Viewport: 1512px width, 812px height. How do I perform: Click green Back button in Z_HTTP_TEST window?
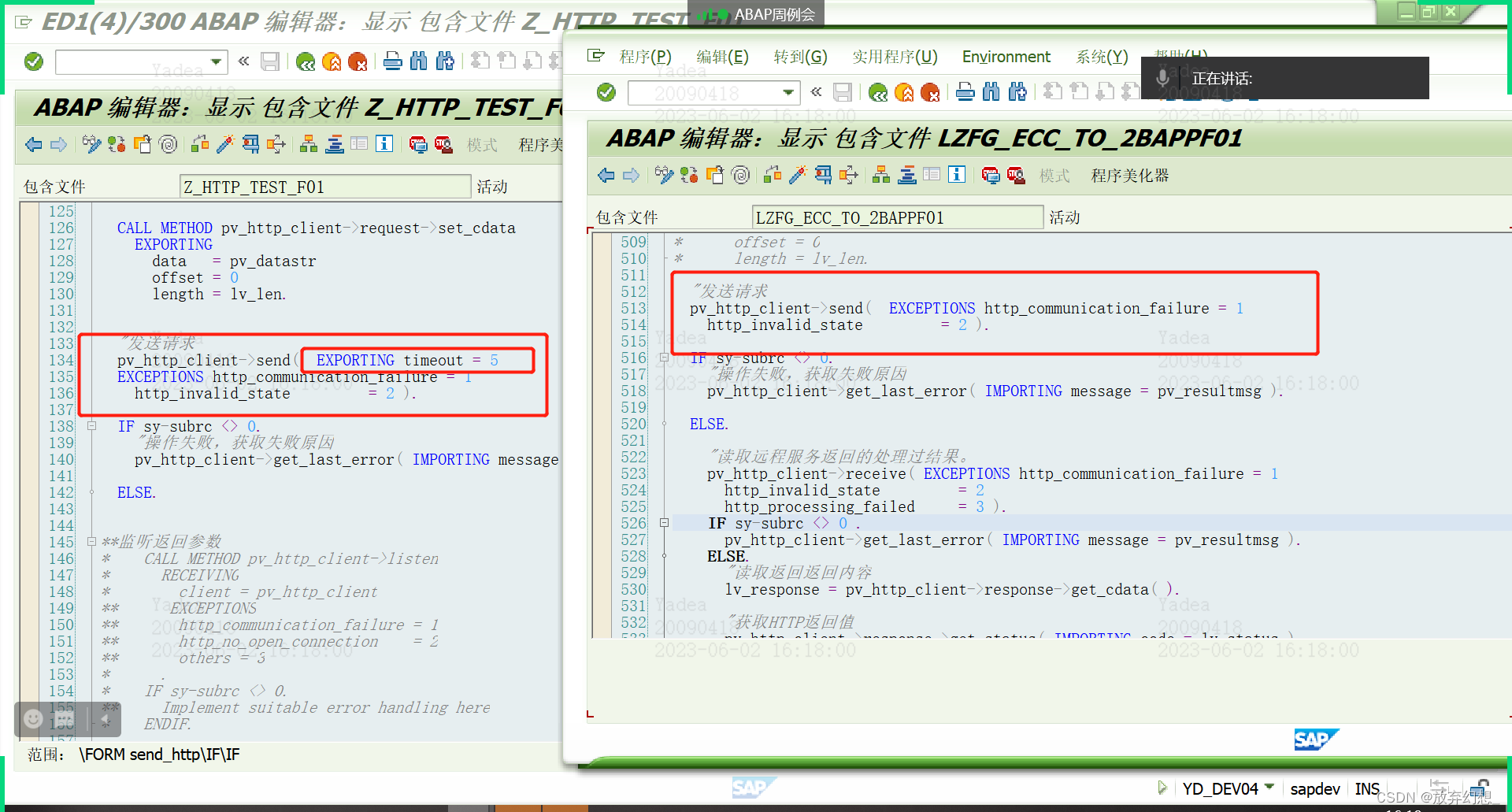(306, 61)
